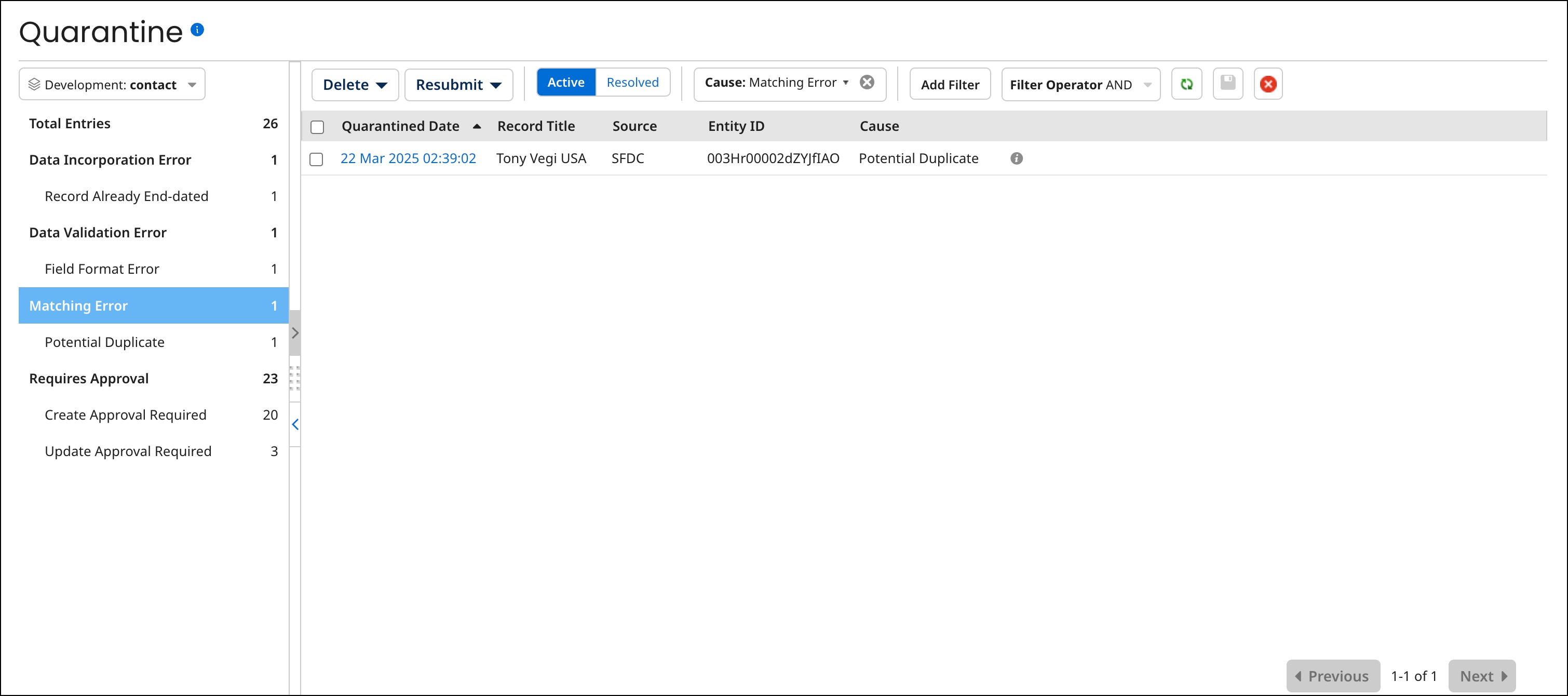The height and width of the screenshot is (696, 1568).
Task: Click the layers icon in the Development selector
Action: pyautogui.click(x=34, y=85)
